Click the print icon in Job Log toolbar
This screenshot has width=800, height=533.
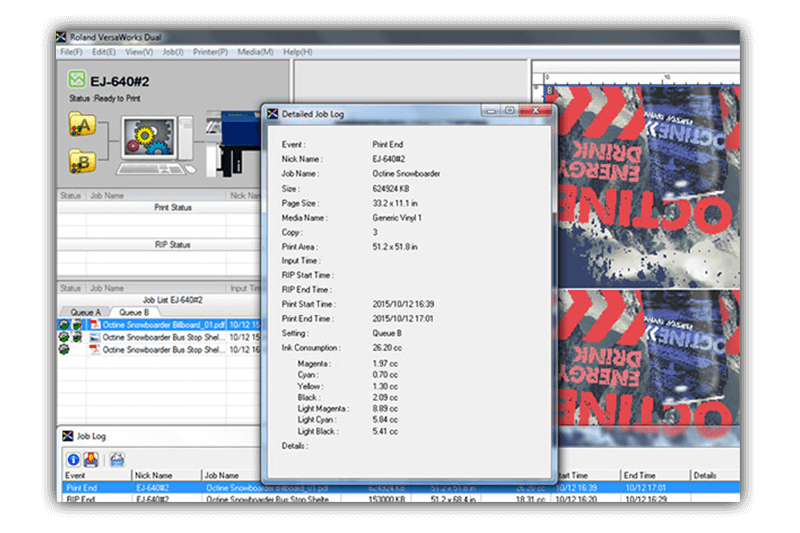tap(116, 458)
